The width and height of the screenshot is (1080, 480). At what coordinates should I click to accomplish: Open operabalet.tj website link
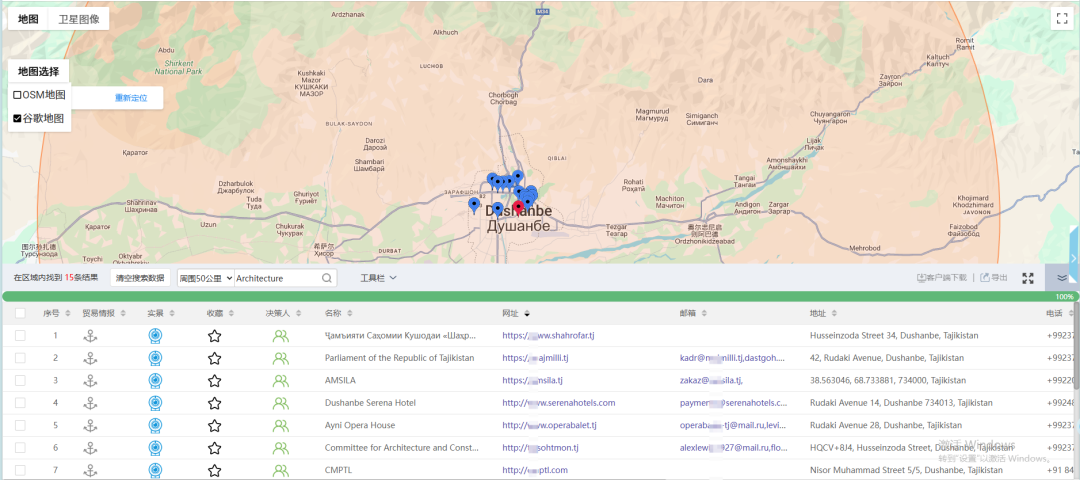click(549, 426)
